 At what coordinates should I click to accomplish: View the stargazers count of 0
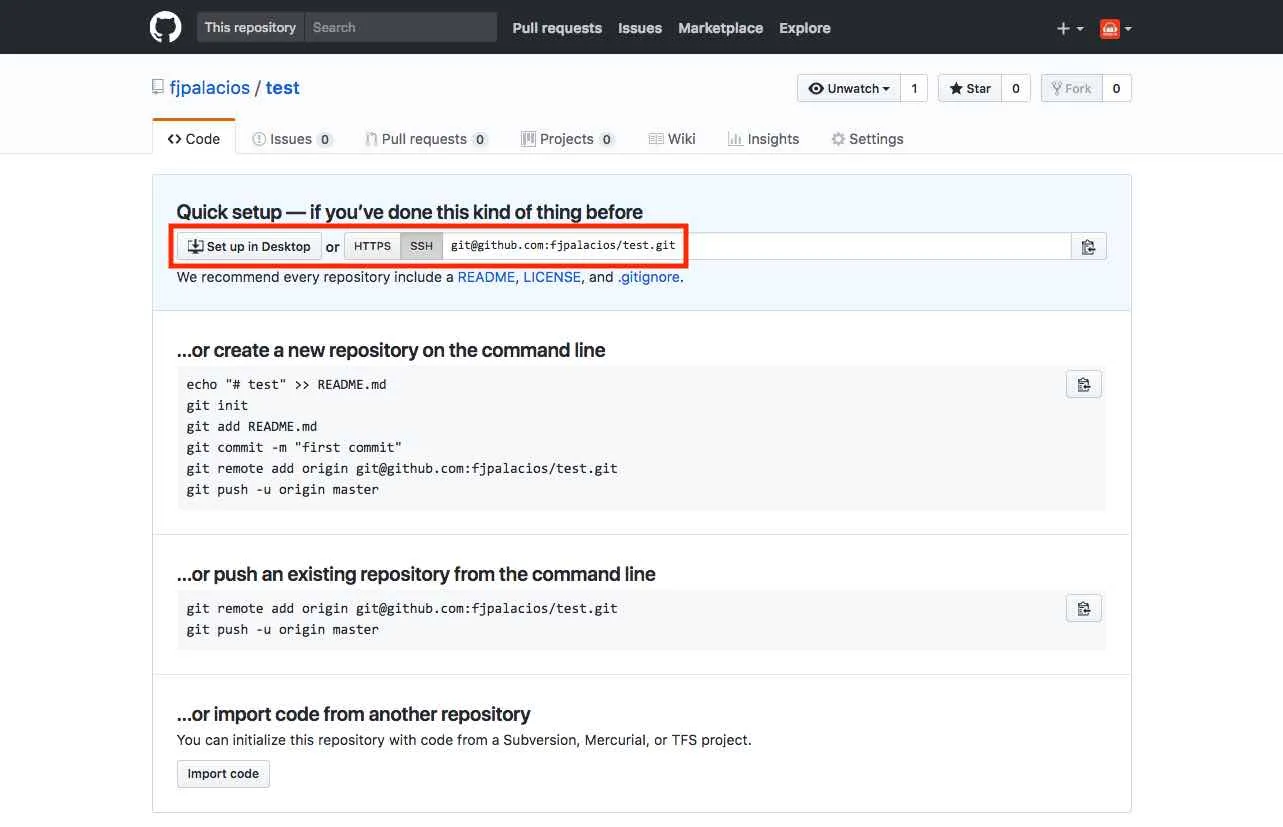(1015, 88)
